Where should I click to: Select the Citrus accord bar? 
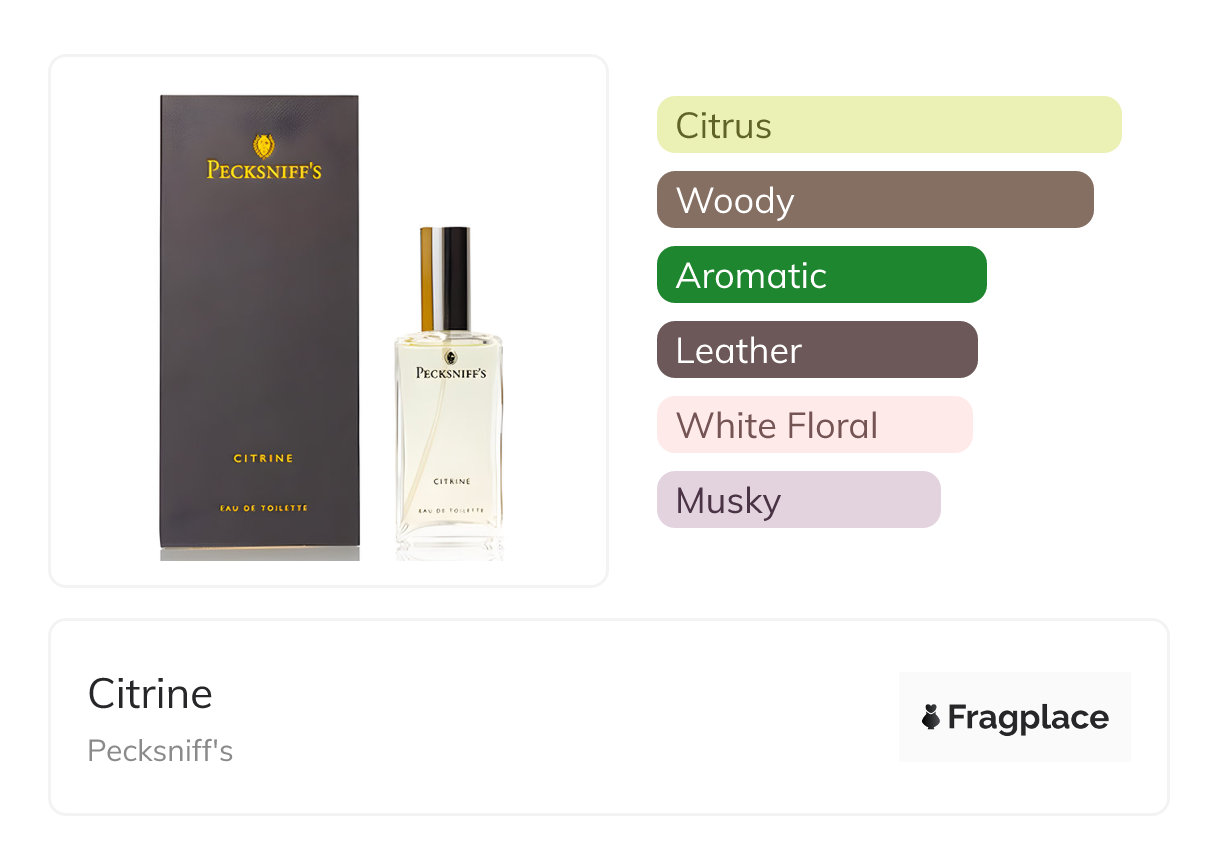(889, 125)
